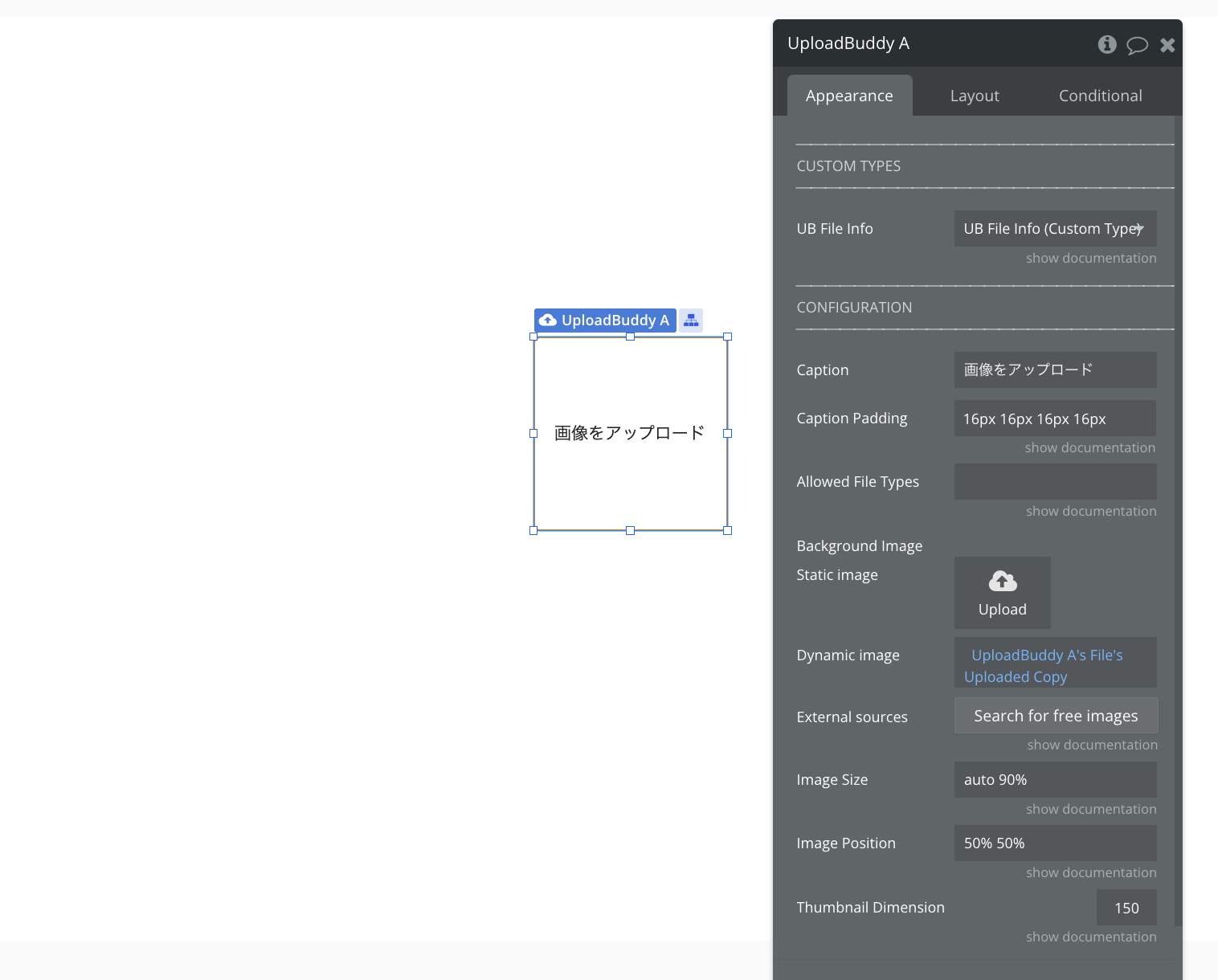Edit the Image Position value 50% 50%
The image size is (1218, 980).
(1055, 843)
